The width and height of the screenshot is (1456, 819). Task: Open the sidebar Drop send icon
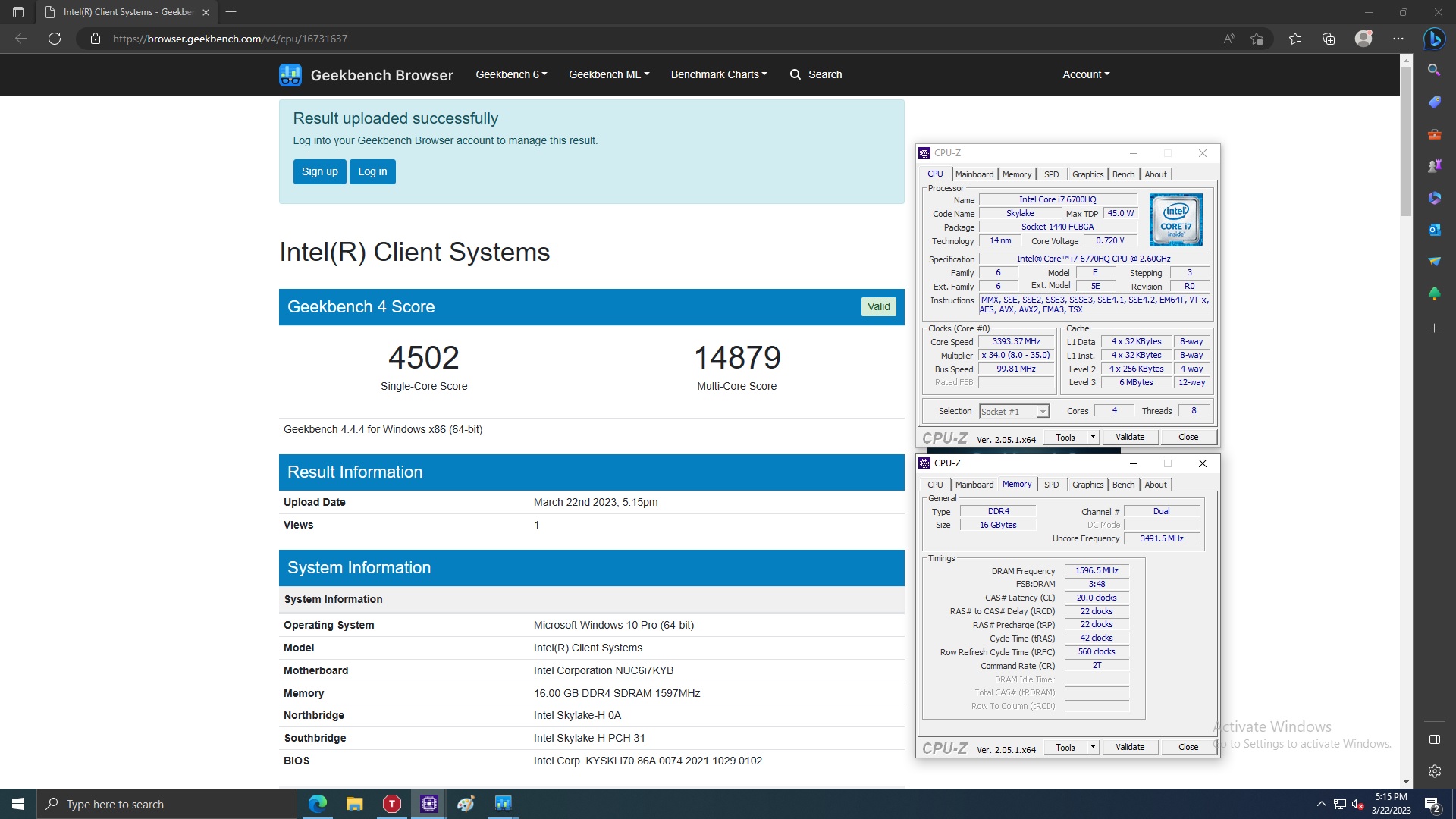[x=1434, y=262]
